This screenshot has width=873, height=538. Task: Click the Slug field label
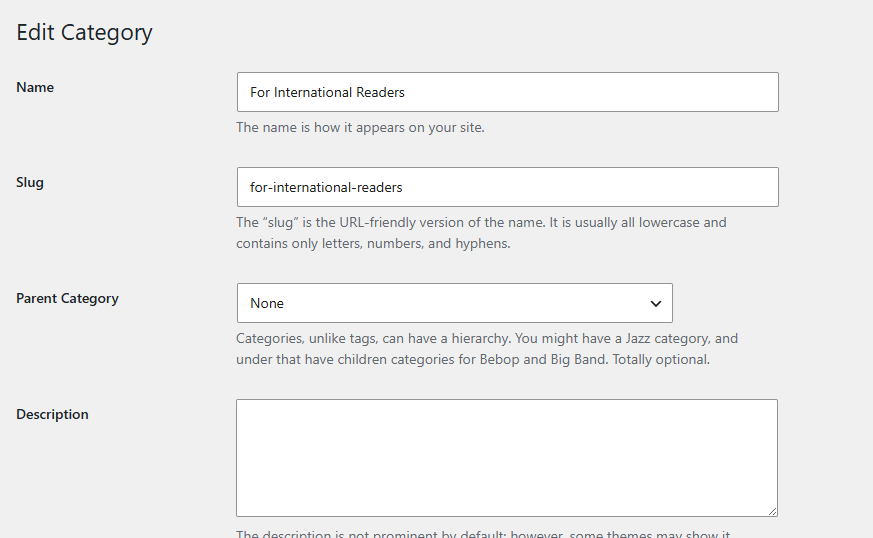[x=30, y=183]
